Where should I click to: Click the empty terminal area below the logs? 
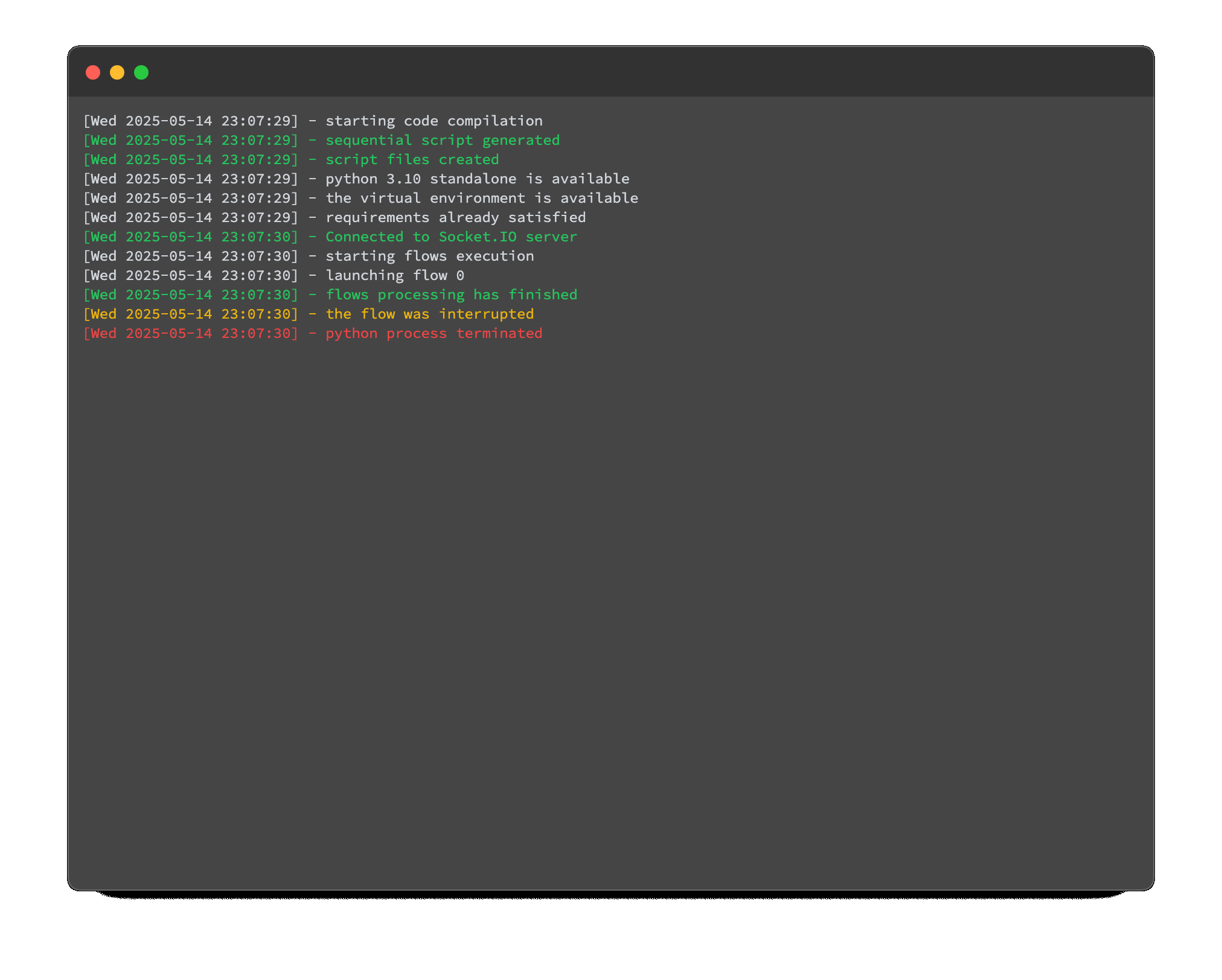tap(610, 603)
